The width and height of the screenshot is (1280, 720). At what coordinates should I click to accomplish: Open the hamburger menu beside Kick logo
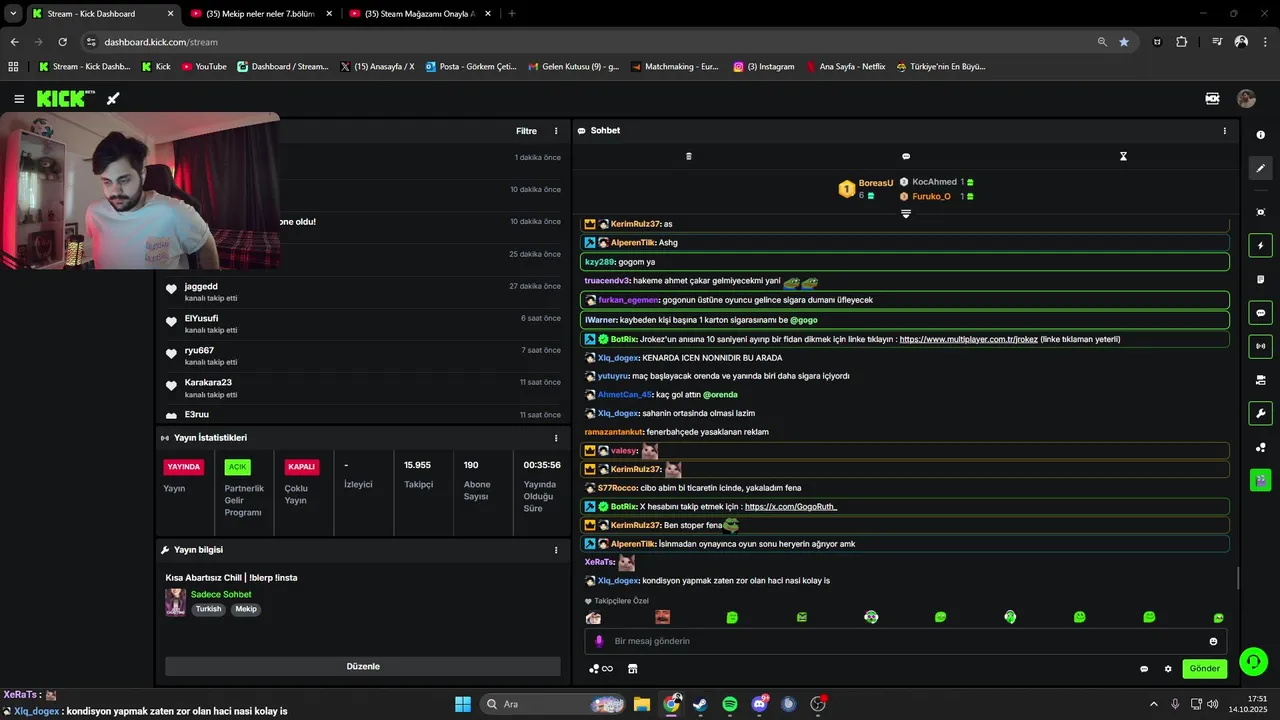(x=19, y=99)
